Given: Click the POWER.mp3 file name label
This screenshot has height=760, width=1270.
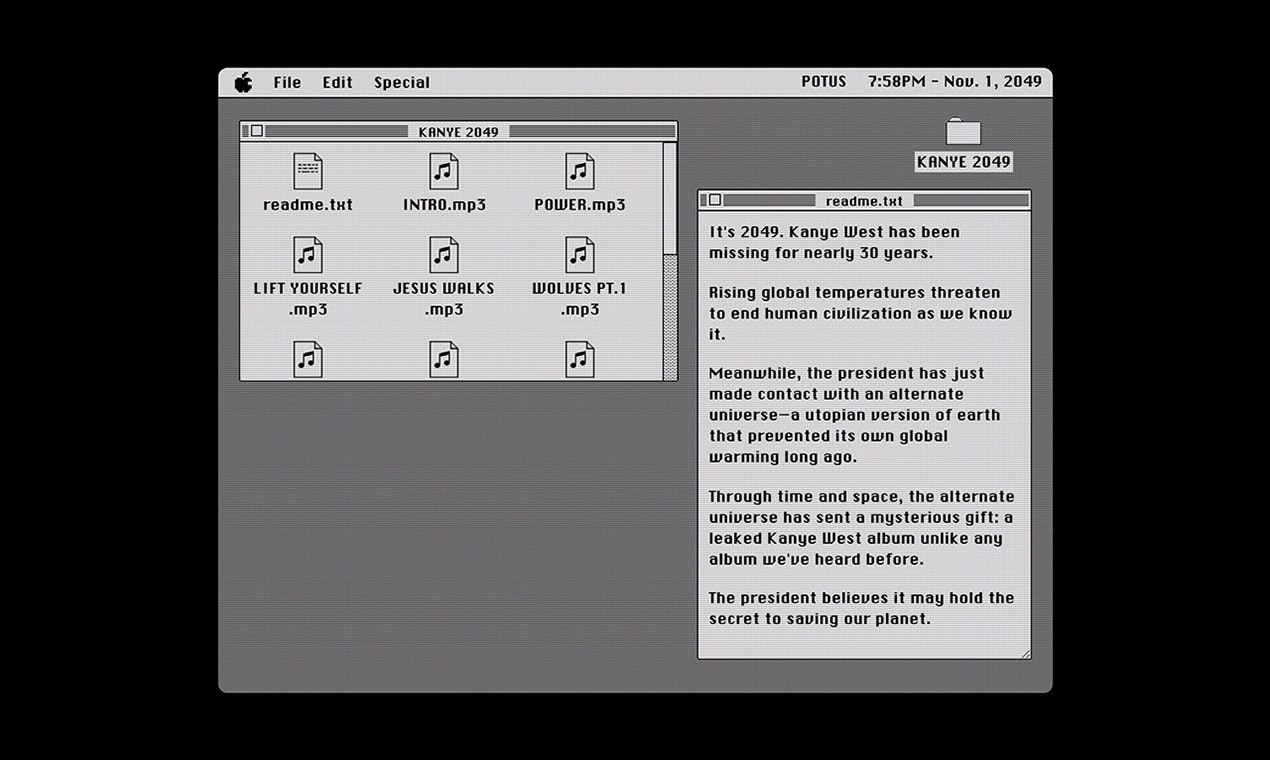Looking at the screenshot, I should pos(580,204).
